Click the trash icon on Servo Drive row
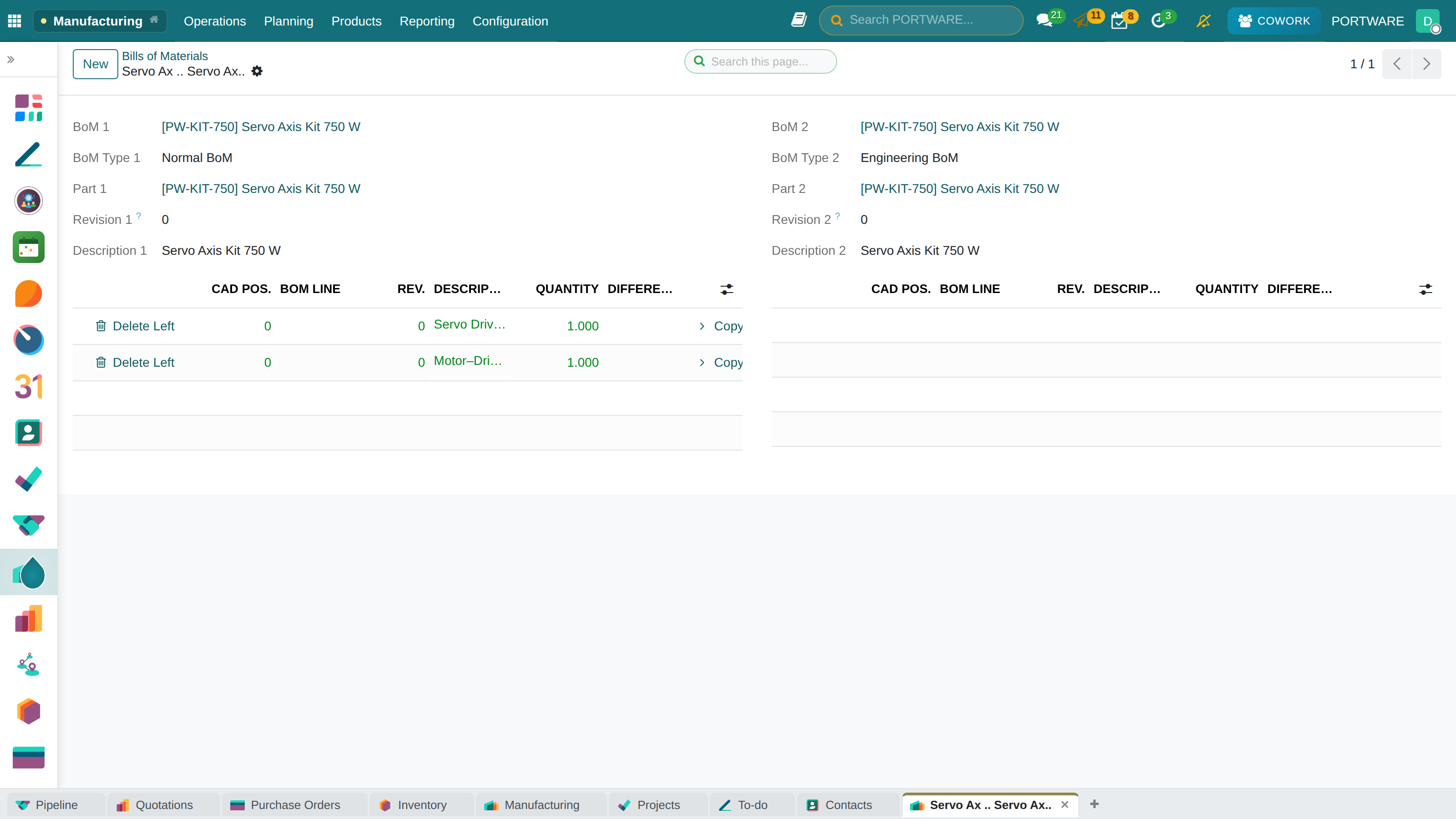This screenshot has height=819, width=1456. point(101,326)
